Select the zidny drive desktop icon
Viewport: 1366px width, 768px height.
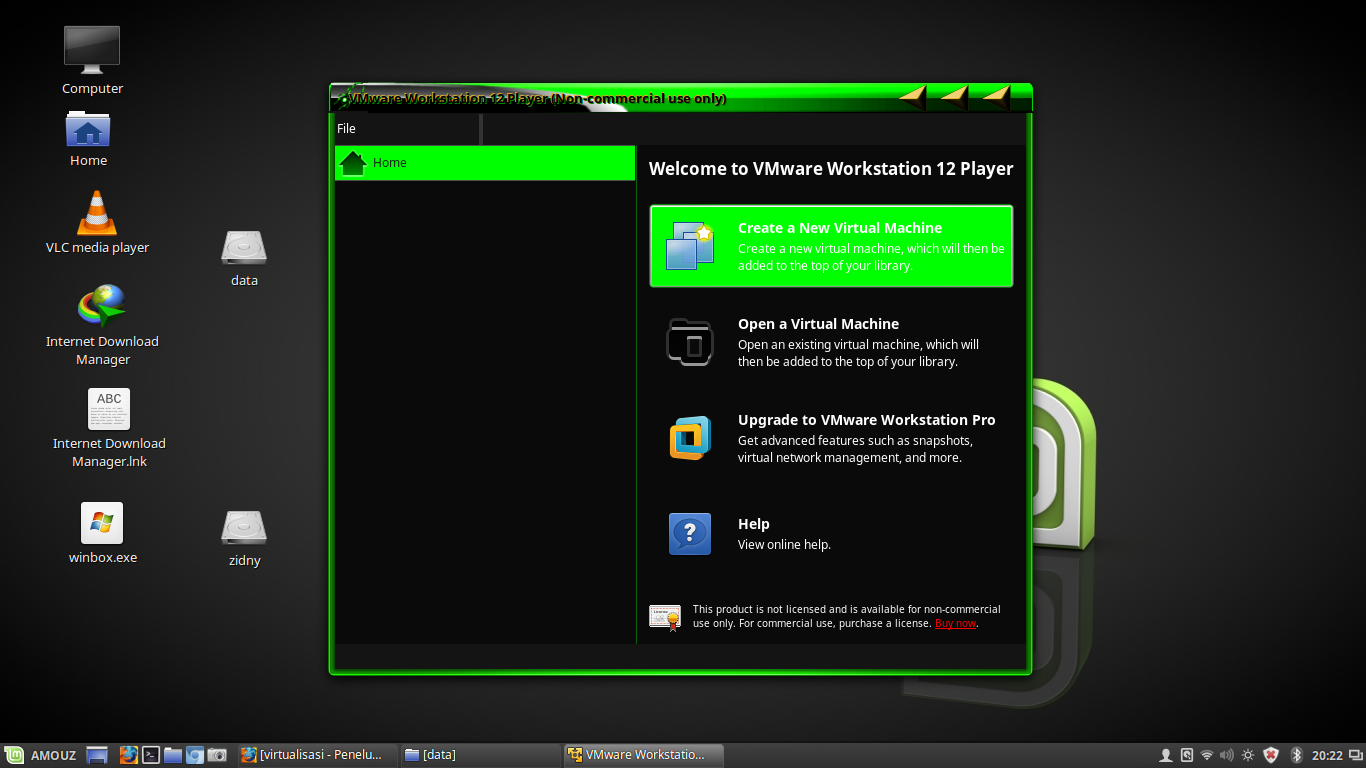244,539
